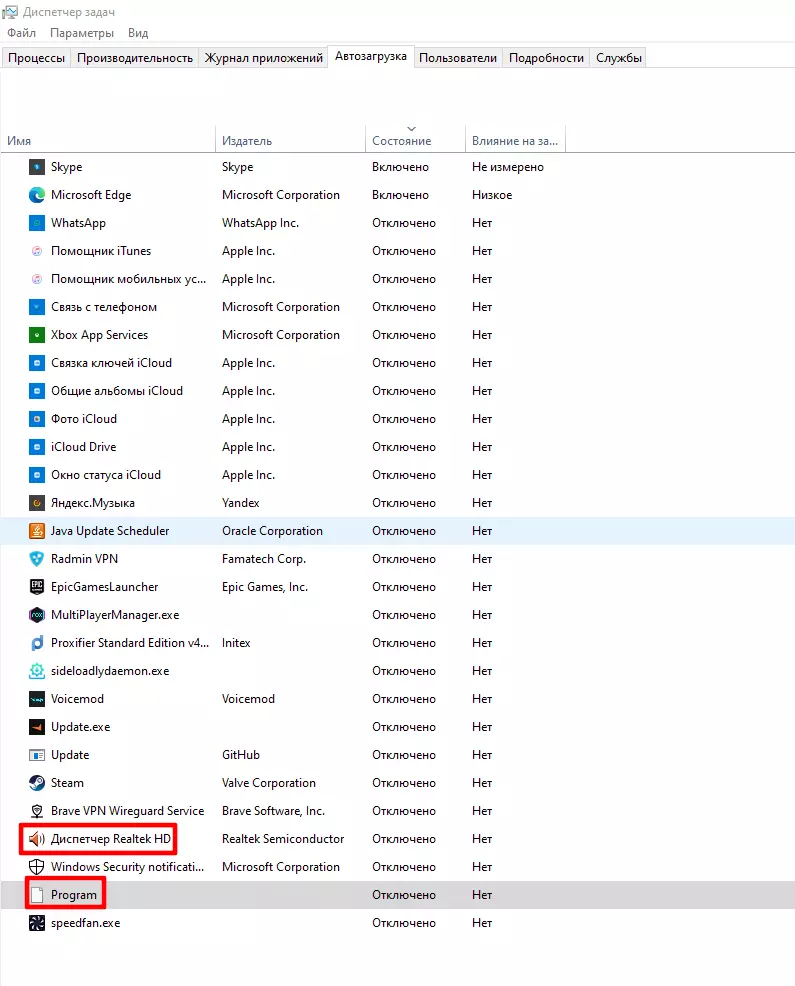The image size is (795, 986).
Task: Select the Автозагрузка tab
Action: (x=370, y=57)
